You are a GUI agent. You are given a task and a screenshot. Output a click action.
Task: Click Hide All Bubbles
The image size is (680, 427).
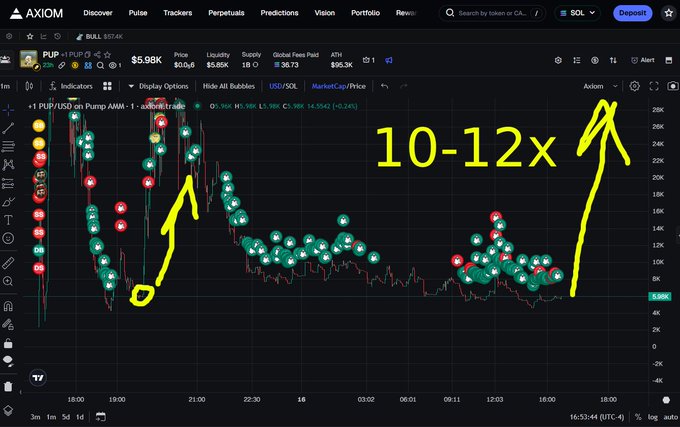coord(229,86)
